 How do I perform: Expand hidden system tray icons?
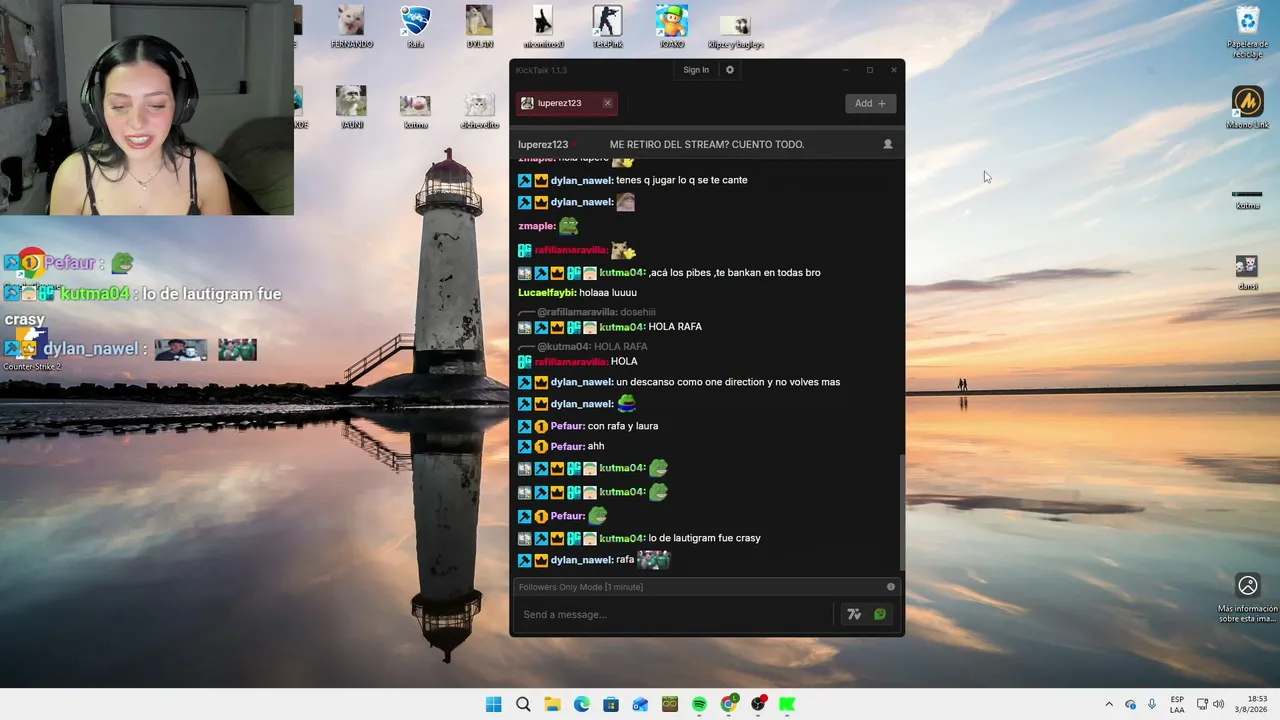(1108, 704)
